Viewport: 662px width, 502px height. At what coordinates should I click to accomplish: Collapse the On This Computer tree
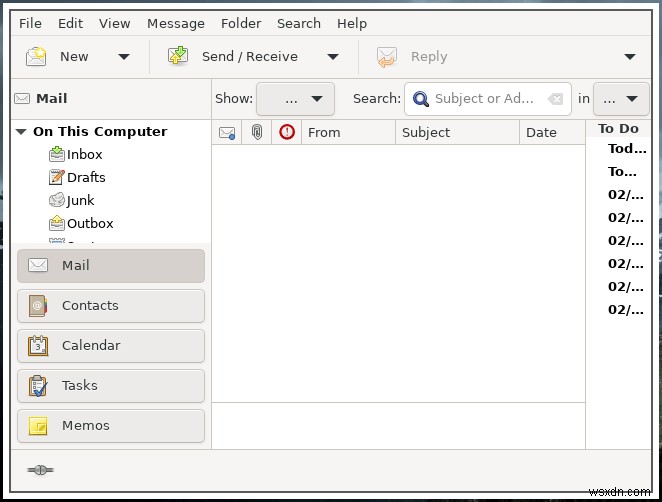click(21, 132)
